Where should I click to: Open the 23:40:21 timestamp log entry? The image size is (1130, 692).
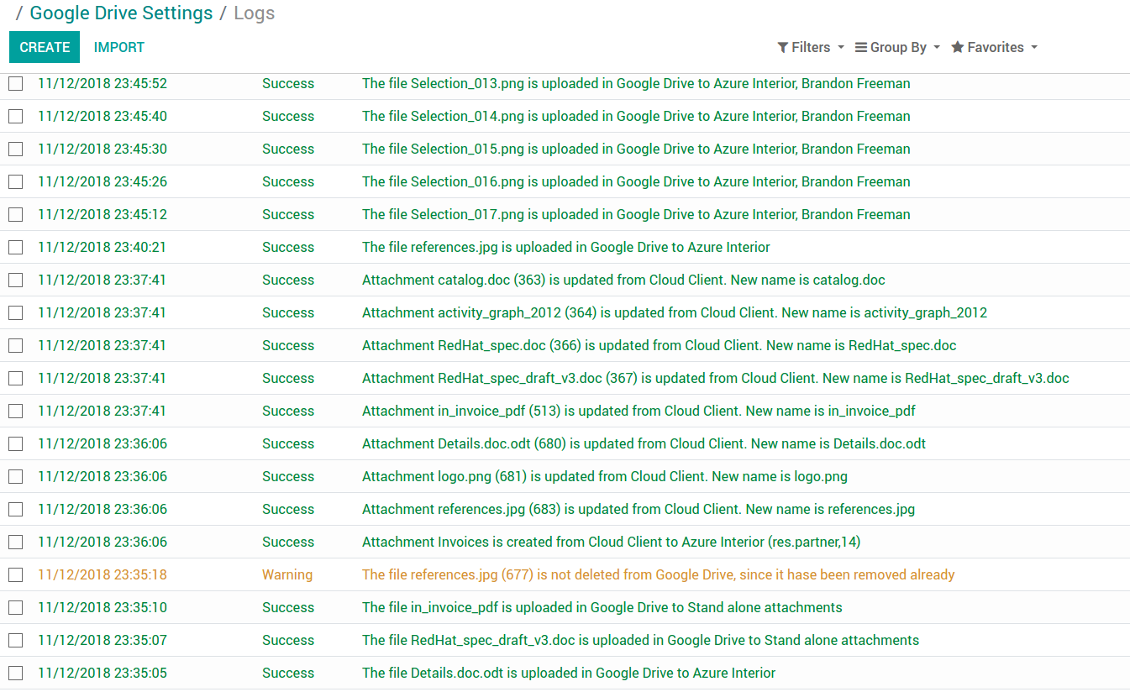click(x=102, y=247)
